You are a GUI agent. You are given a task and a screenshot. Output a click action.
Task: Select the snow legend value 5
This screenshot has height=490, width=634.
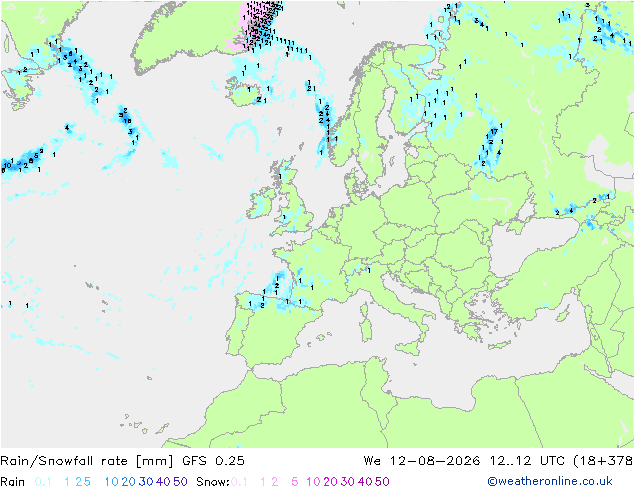click(x=295, y=482)
